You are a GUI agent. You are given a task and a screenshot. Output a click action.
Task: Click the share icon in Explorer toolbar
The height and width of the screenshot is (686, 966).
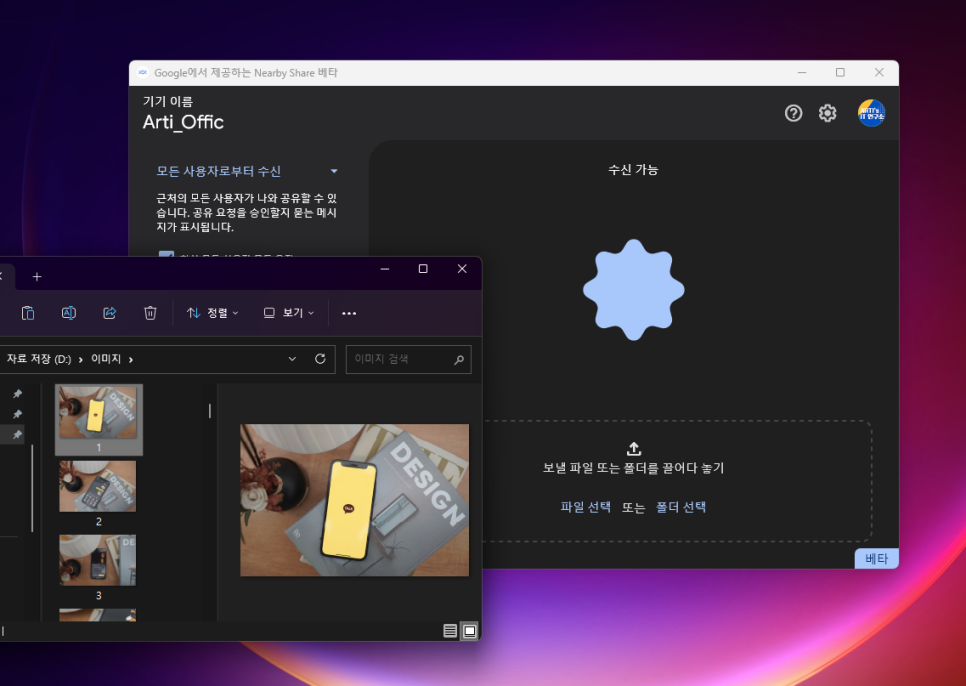coord(109,313)
